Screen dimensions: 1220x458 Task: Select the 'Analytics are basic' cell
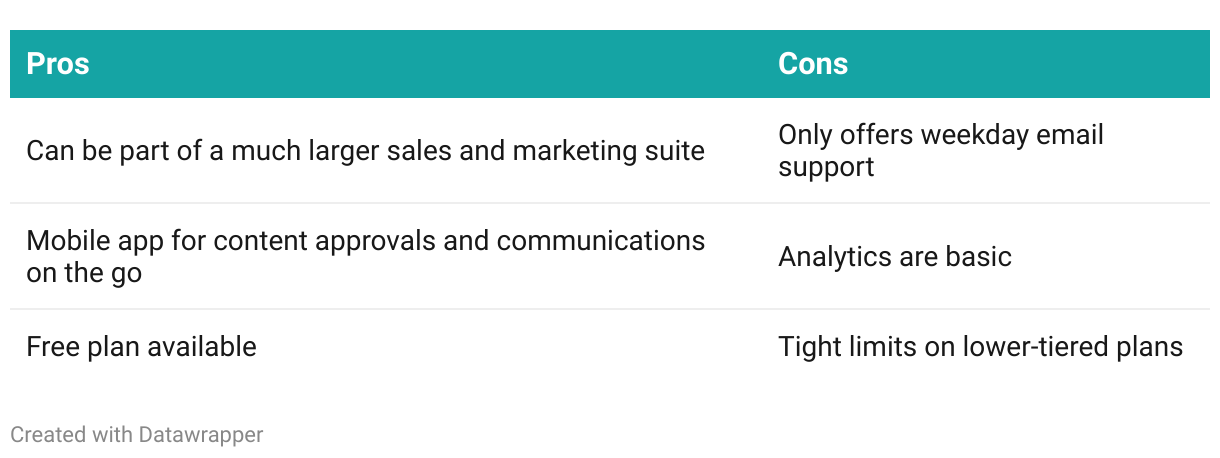coord(894,257)
